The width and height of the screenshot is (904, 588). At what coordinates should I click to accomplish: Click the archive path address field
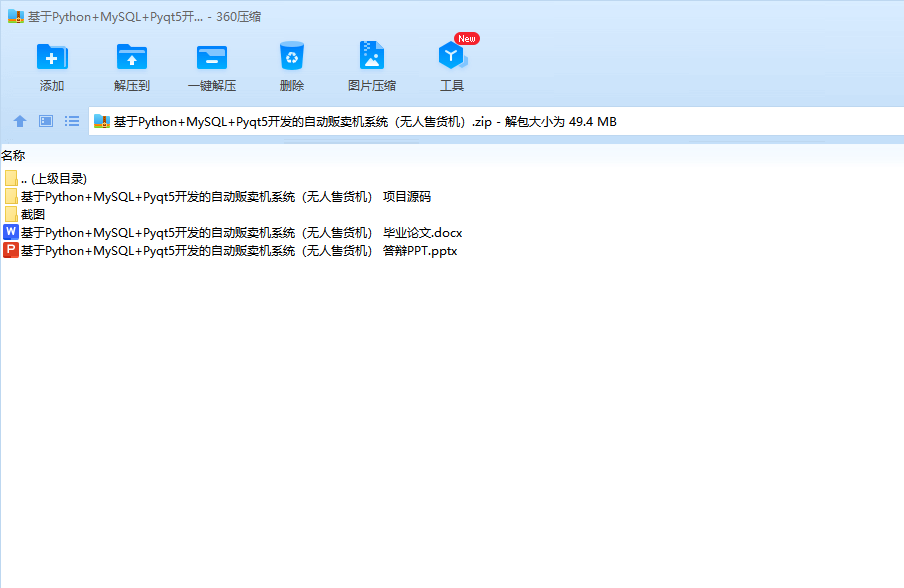[x=496, y=122]
